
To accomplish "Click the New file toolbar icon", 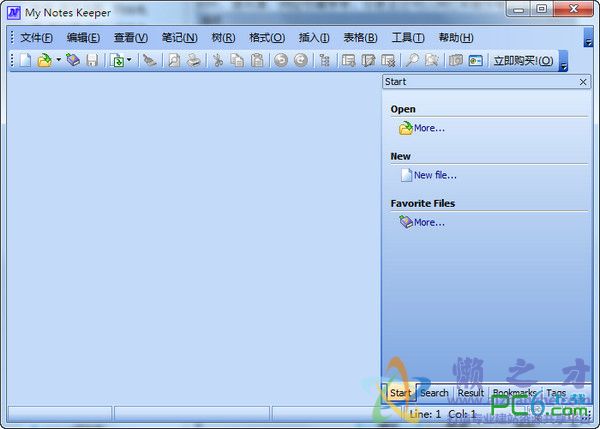I will (25, 60).
